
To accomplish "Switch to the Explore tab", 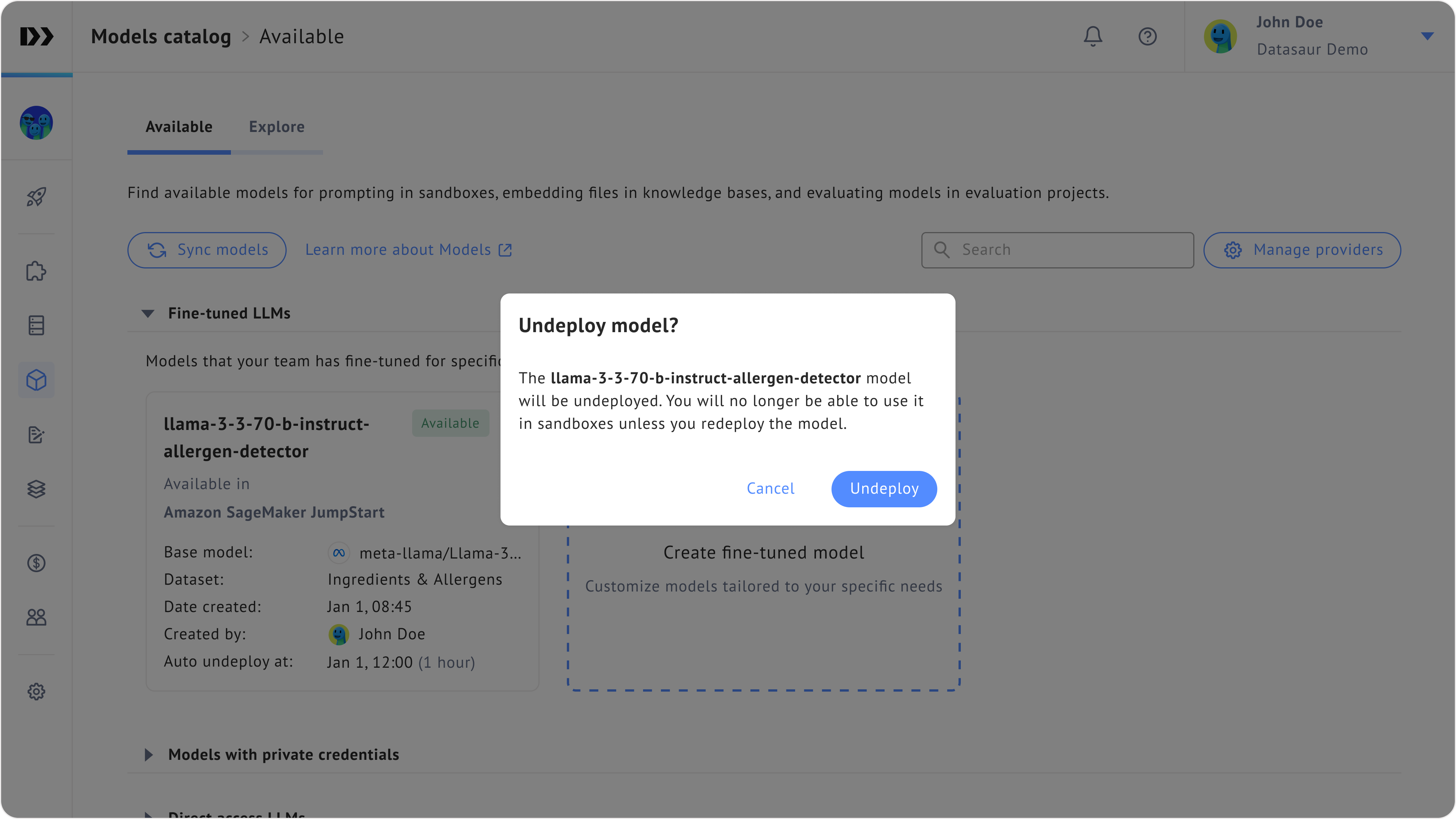I will click(x=276, y=127).
